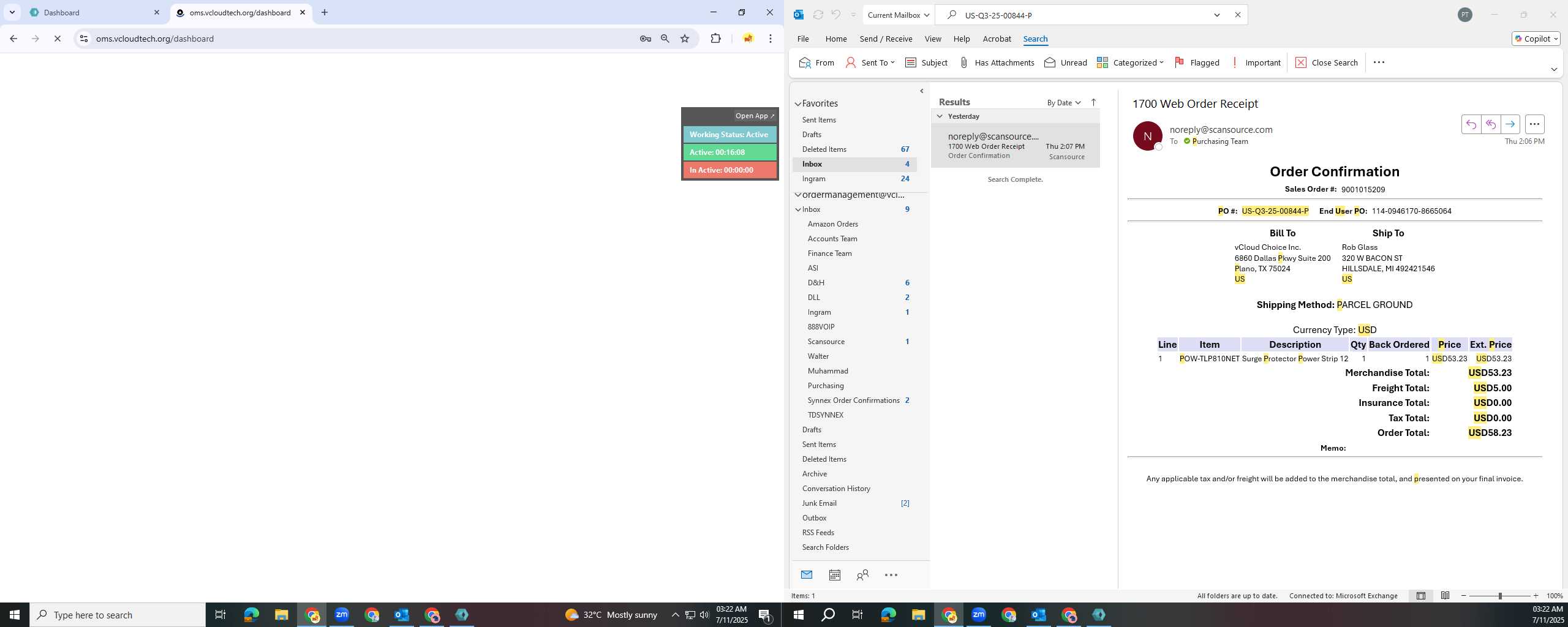Open a new Chrome tab
This screenshot has width=1568, height=627.
[x=324, y=12]
